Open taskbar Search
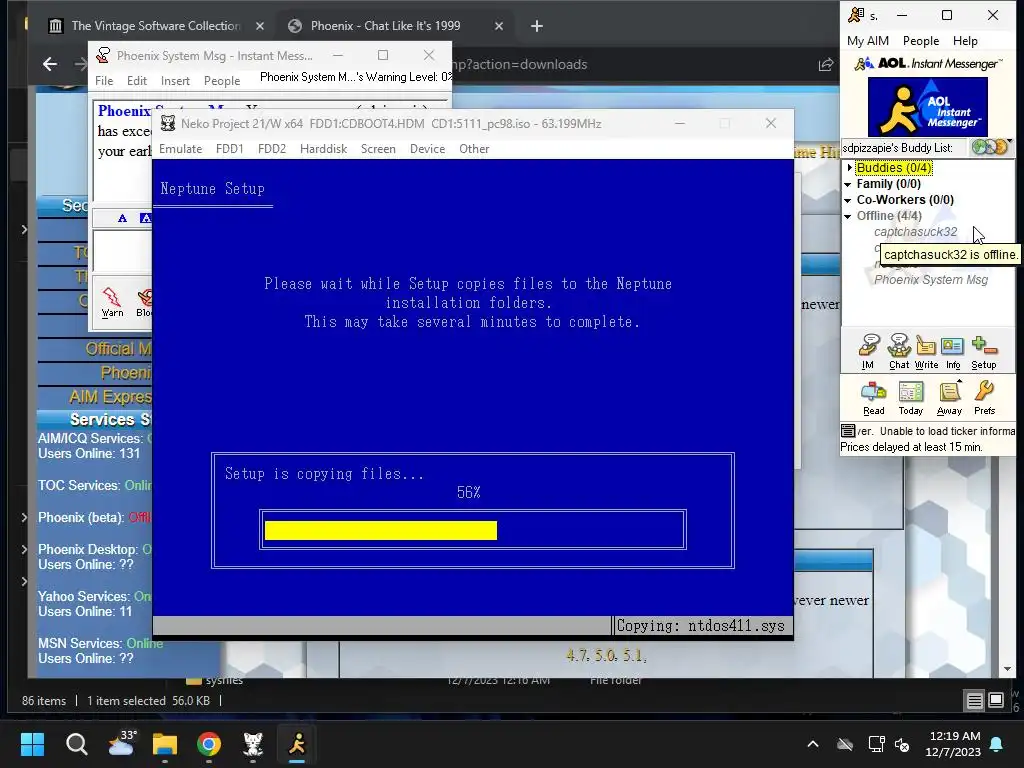1024x768 pixels. [x=76, y=744]
